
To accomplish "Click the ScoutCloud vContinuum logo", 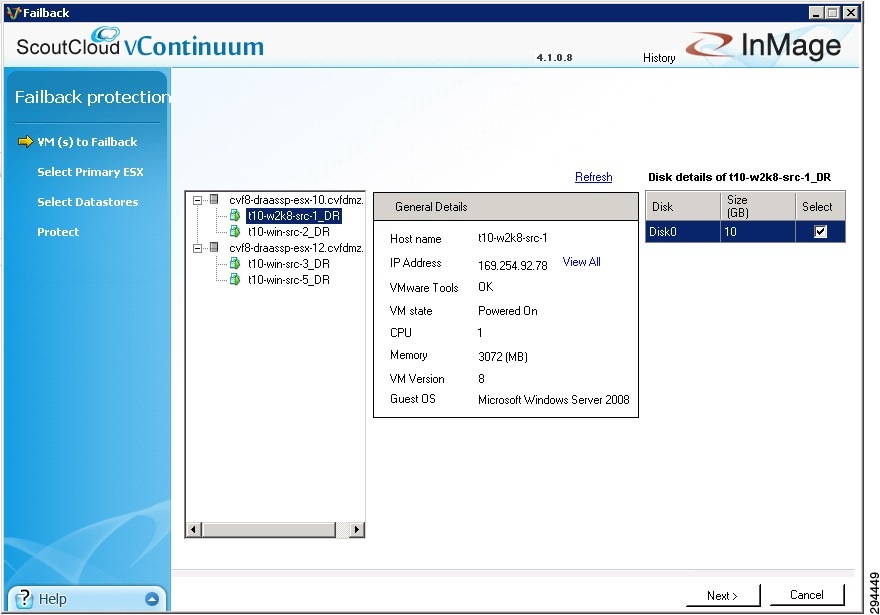I will [x=140, y=43].
